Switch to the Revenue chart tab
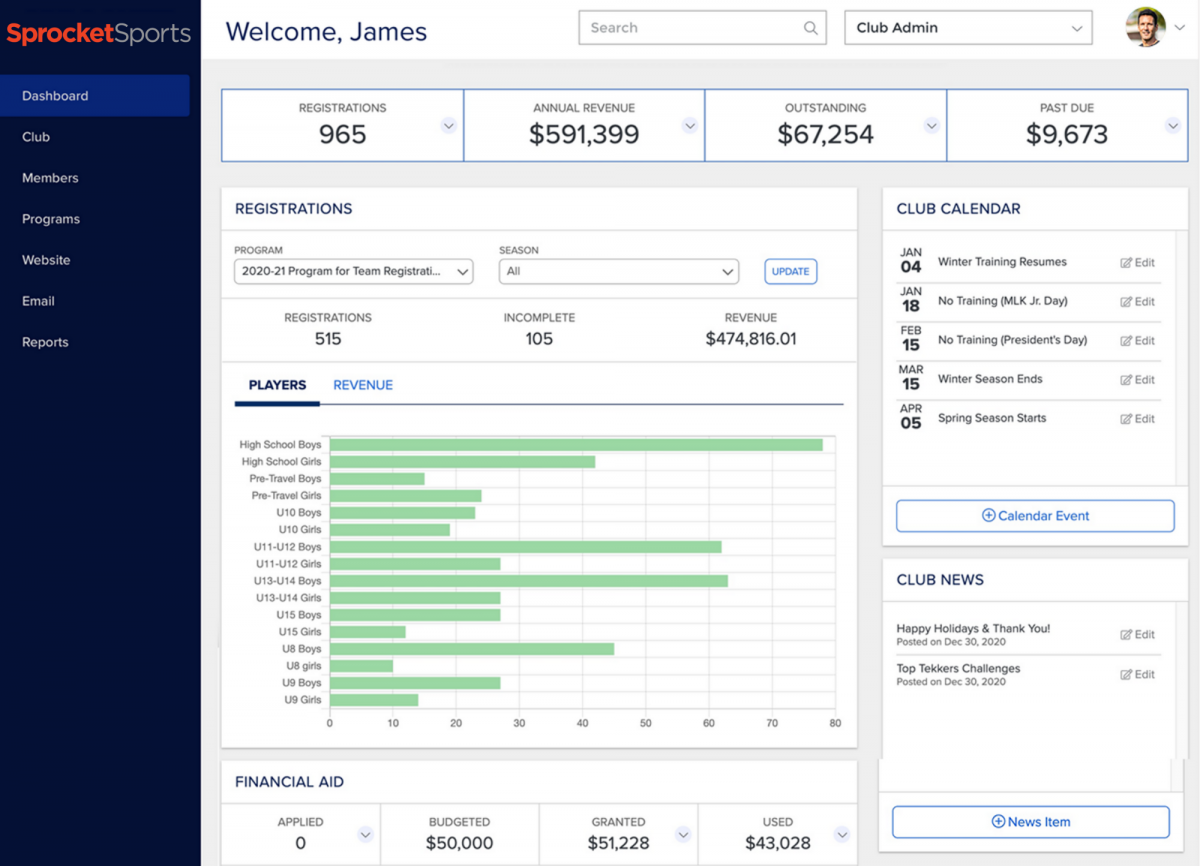The height and width of the screenshot is (866, 1200). (363, 385)
